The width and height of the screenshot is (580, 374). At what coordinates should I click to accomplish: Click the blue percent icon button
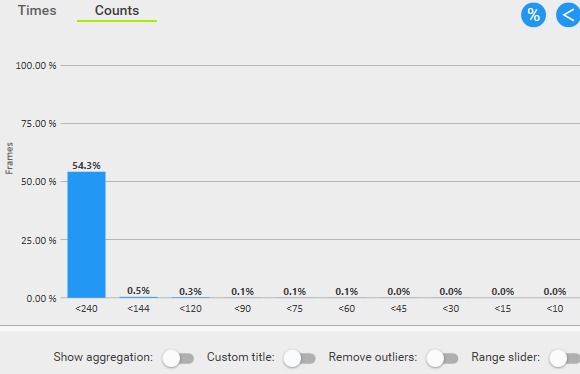pyautogui.click(x=533, y=15)
